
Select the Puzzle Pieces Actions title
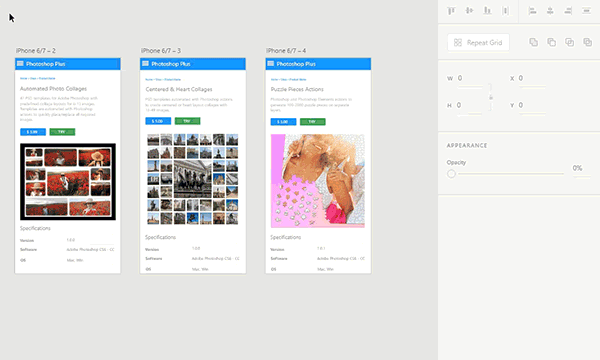coord(297,90)
